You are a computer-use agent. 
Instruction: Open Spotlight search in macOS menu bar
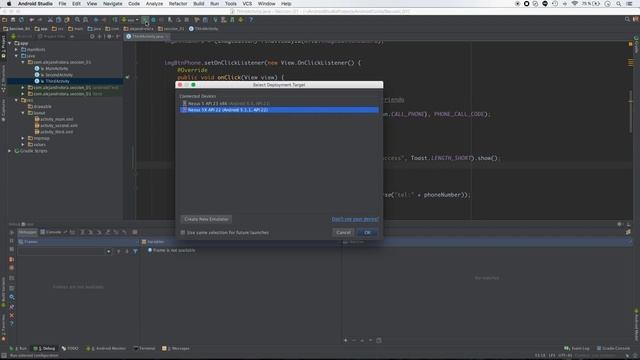point(619,4)
